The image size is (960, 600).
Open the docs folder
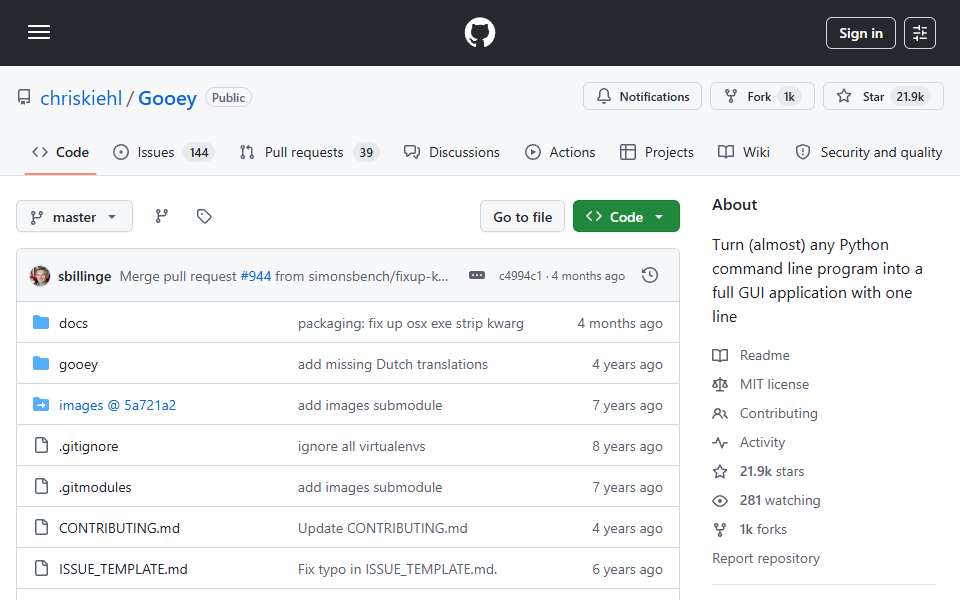[x=73, y=323]
